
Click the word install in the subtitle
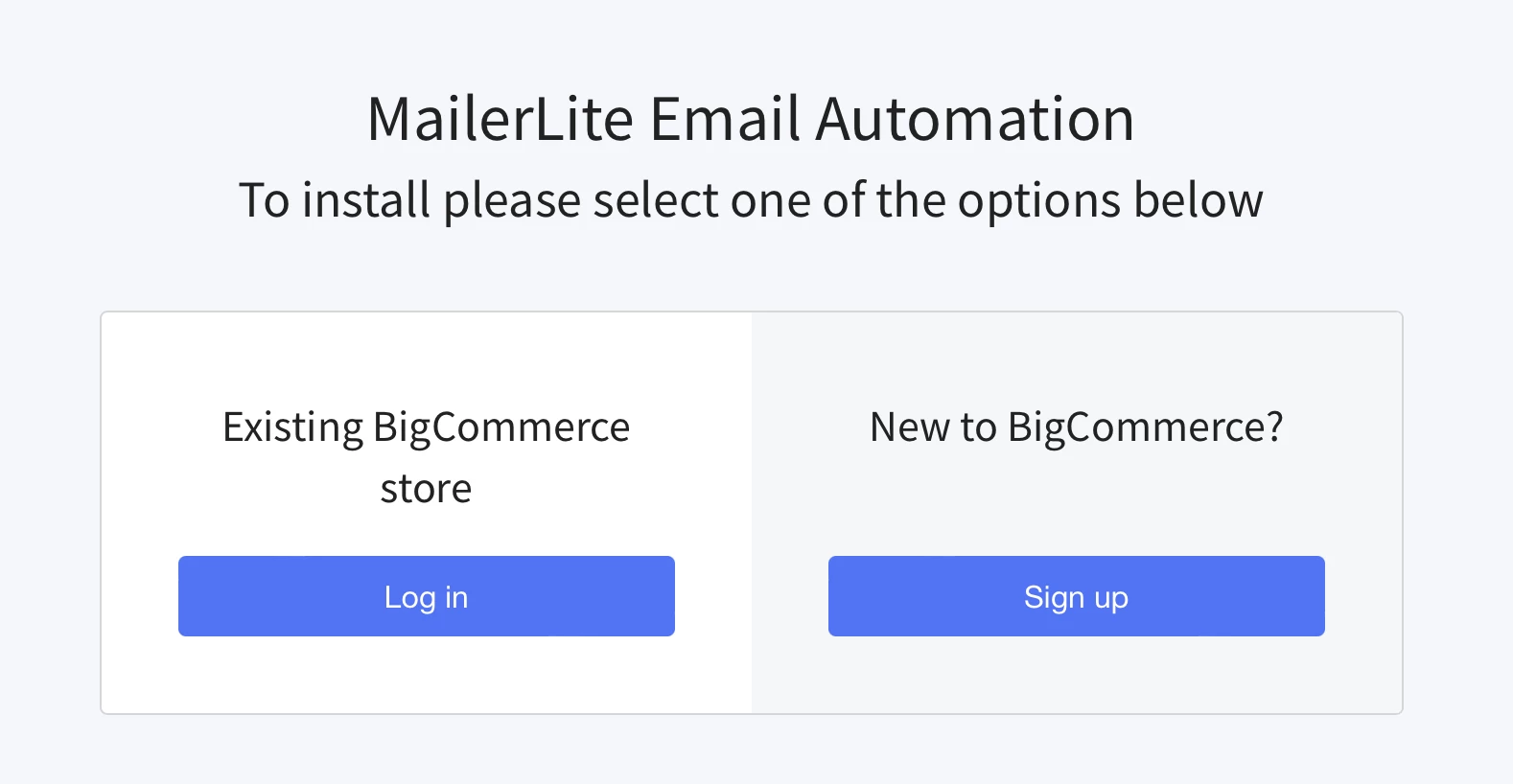[366, 200]
